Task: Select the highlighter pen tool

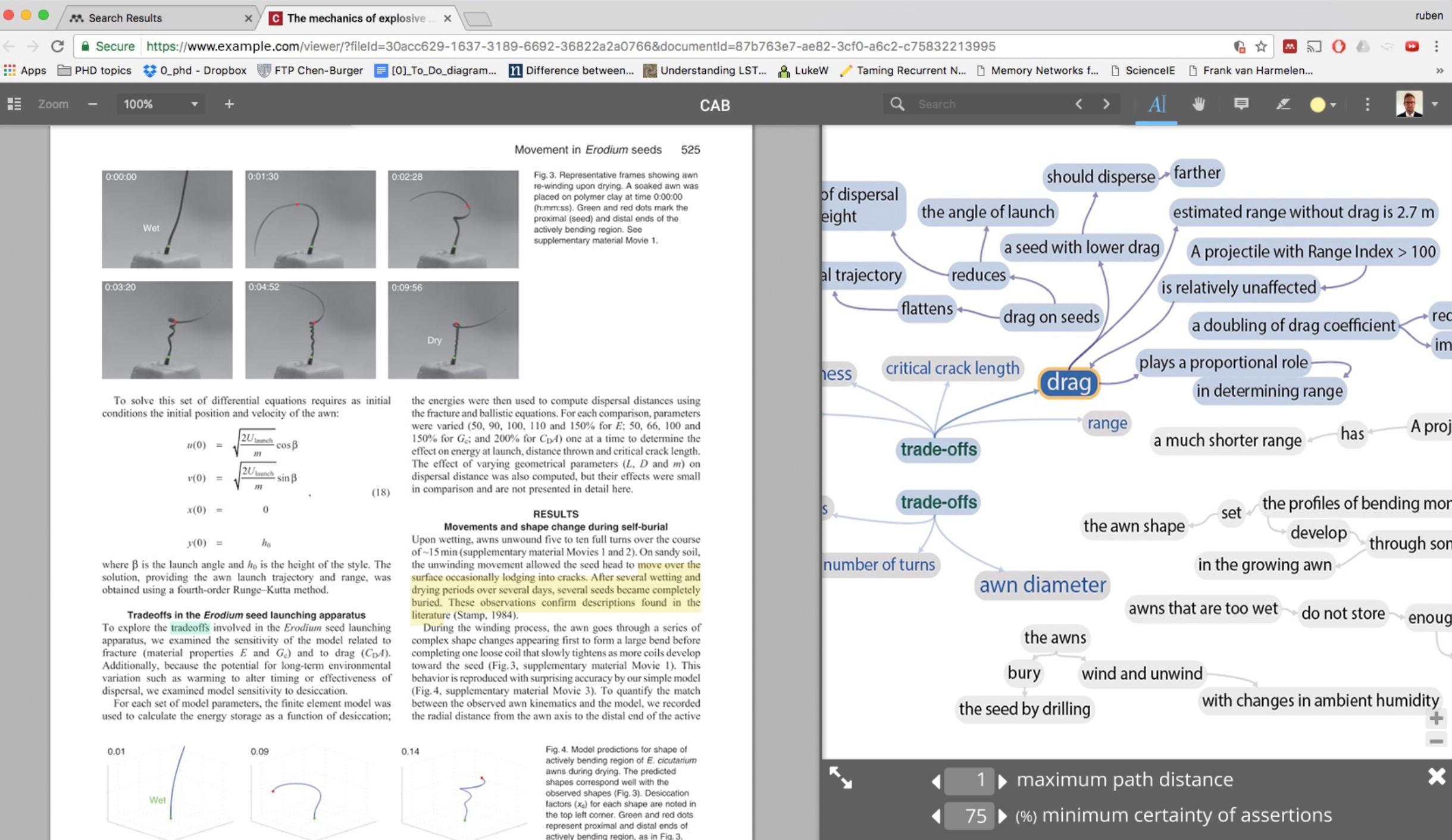Action: (1282, 104)
